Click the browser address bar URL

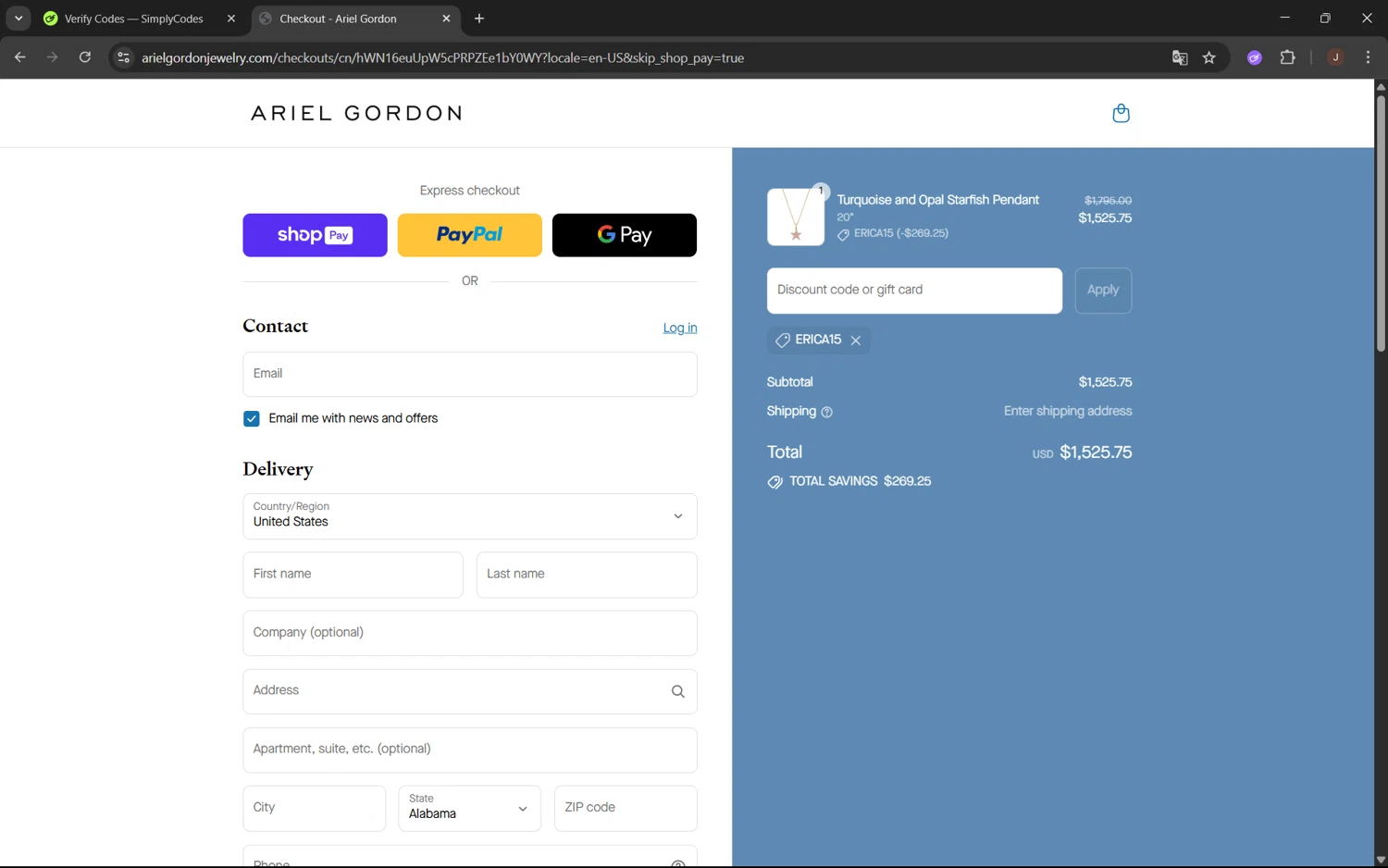442,57
